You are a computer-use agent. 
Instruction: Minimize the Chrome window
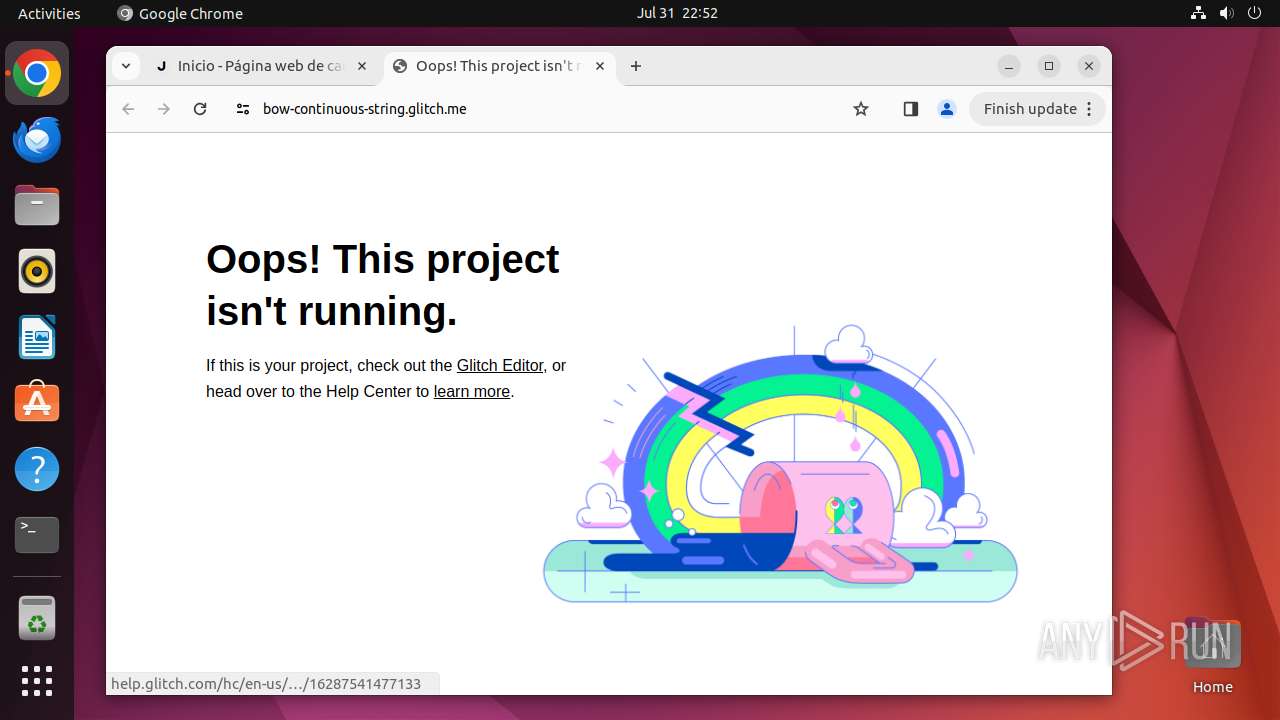tap(1009, 66)
